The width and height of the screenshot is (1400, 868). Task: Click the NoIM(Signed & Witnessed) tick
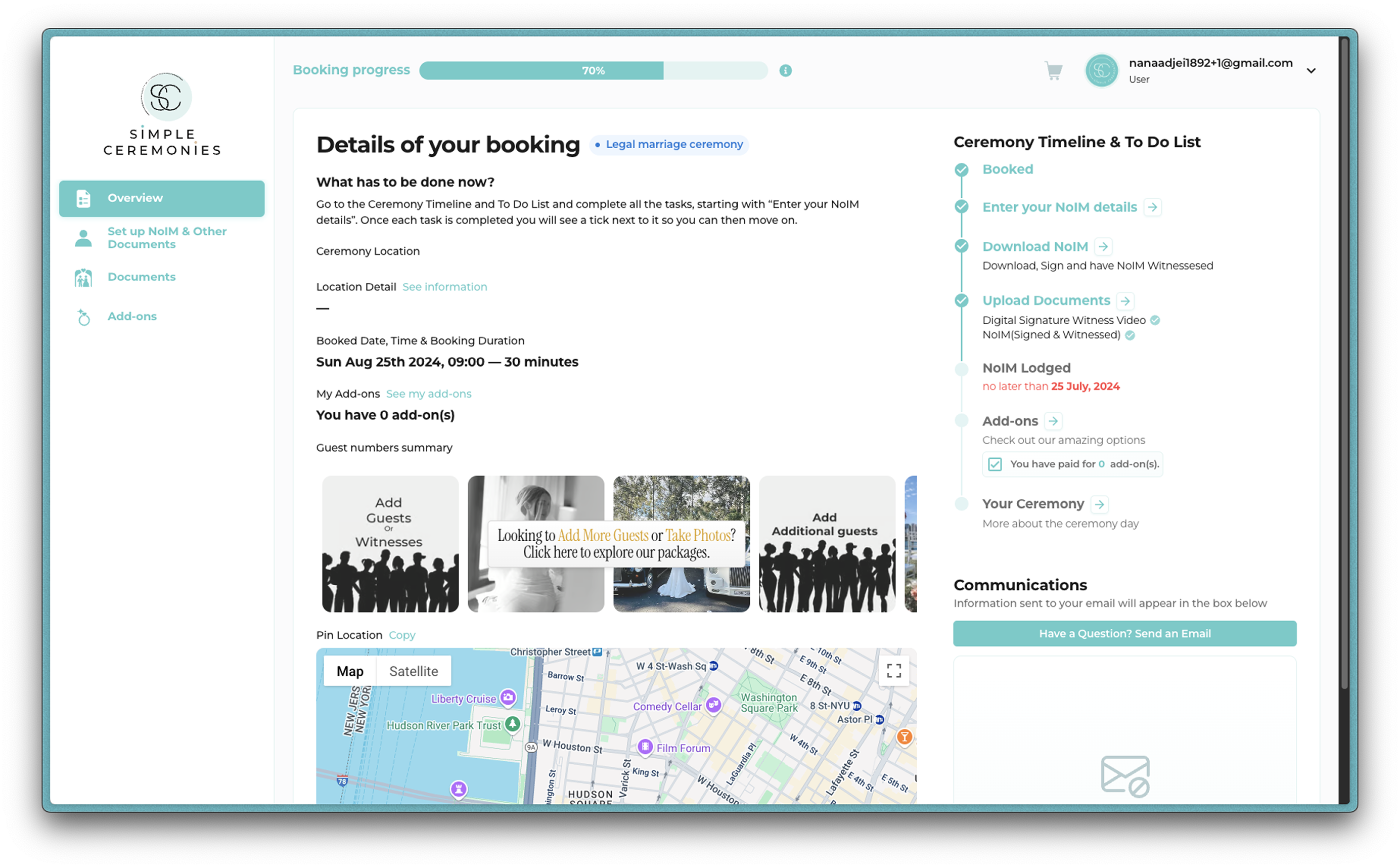pyautogui.click(x=1130, y=335)
